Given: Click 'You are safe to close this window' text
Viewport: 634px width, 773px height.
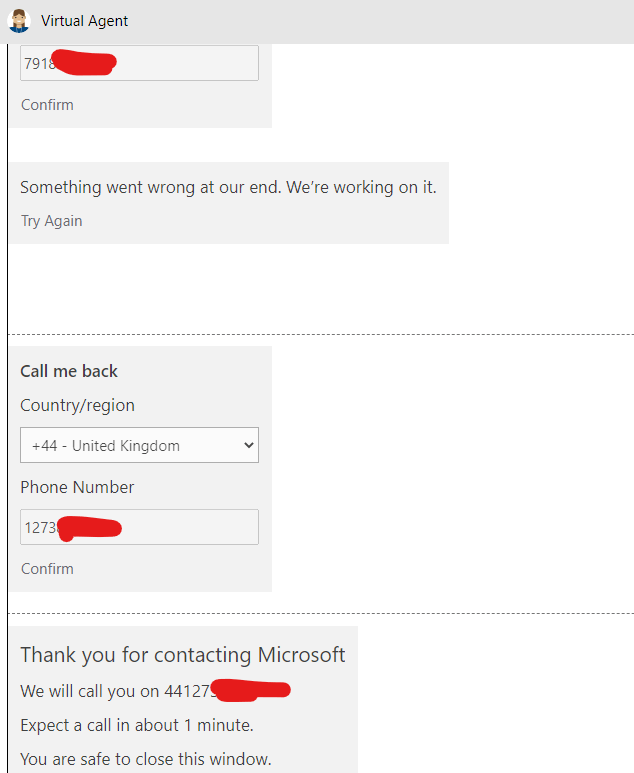Looking at the screenshot, I should 146,759.
